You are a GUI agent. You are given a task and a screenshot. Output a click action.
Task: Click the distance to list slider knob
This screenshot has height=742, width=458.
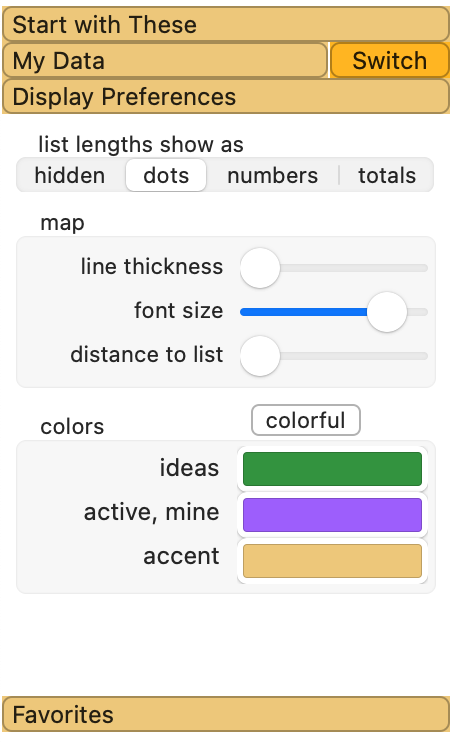click(x=260, y=356)
